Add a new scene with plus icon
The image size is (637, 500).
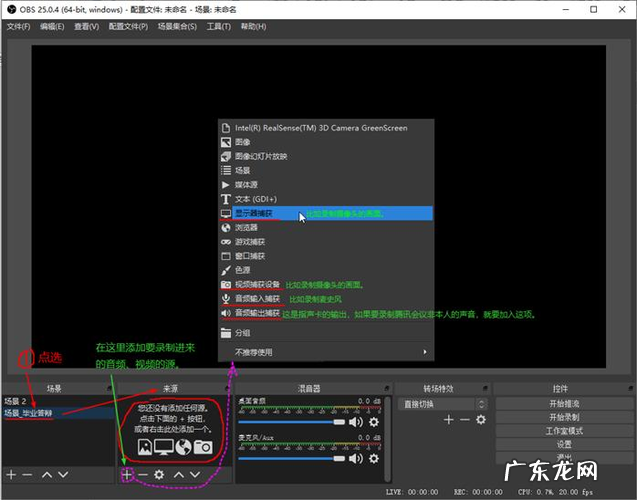pyautogui.click(x=11, y=474)
